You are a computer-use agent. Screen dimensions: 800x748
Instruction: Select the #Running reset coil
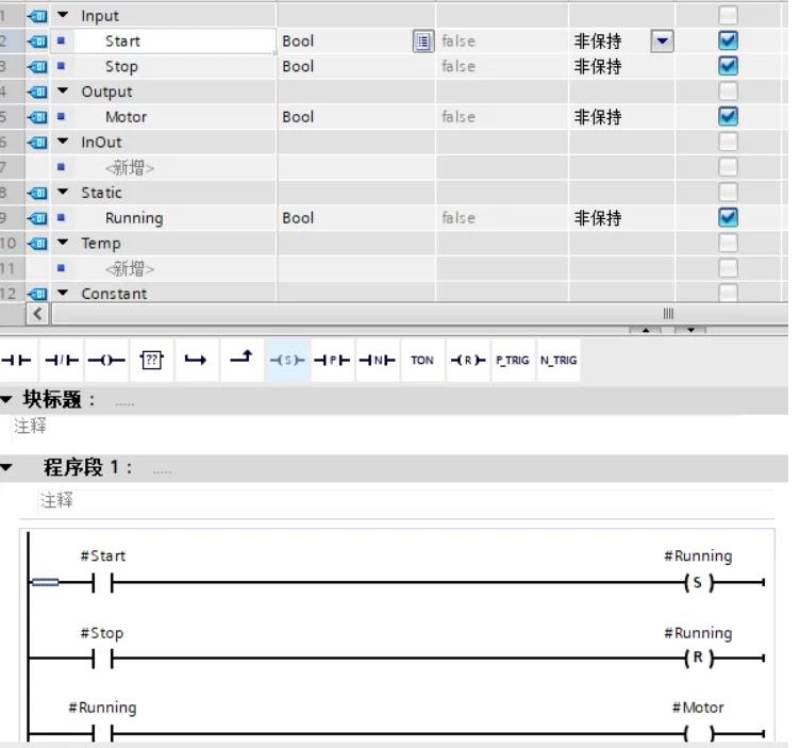[698, 658]
